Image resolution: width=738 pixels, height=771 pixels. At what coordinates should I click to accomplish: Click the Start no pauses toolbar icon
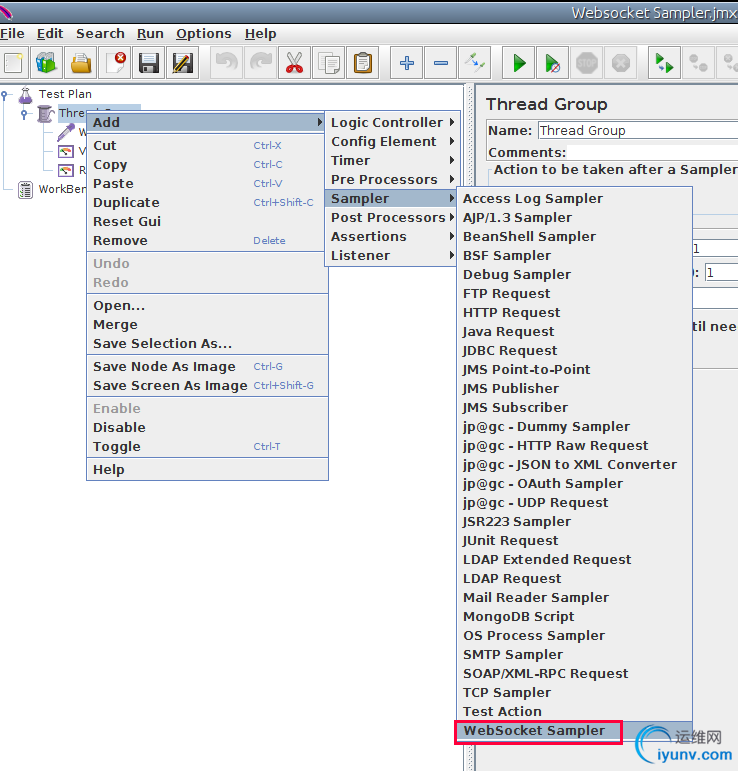[553, 63]
